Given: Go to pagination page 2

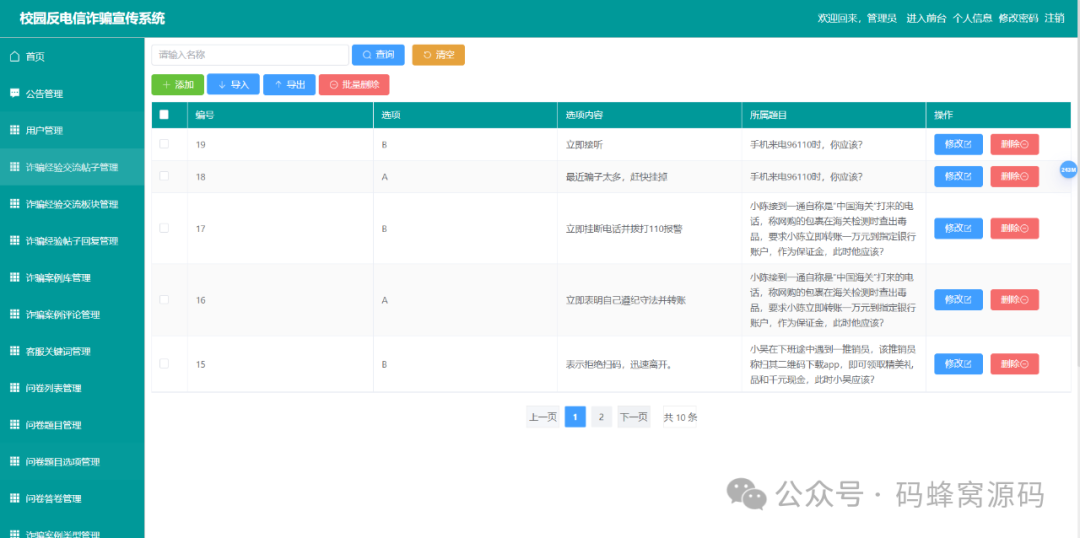Looking at the screenshot, I should point(601,417).
